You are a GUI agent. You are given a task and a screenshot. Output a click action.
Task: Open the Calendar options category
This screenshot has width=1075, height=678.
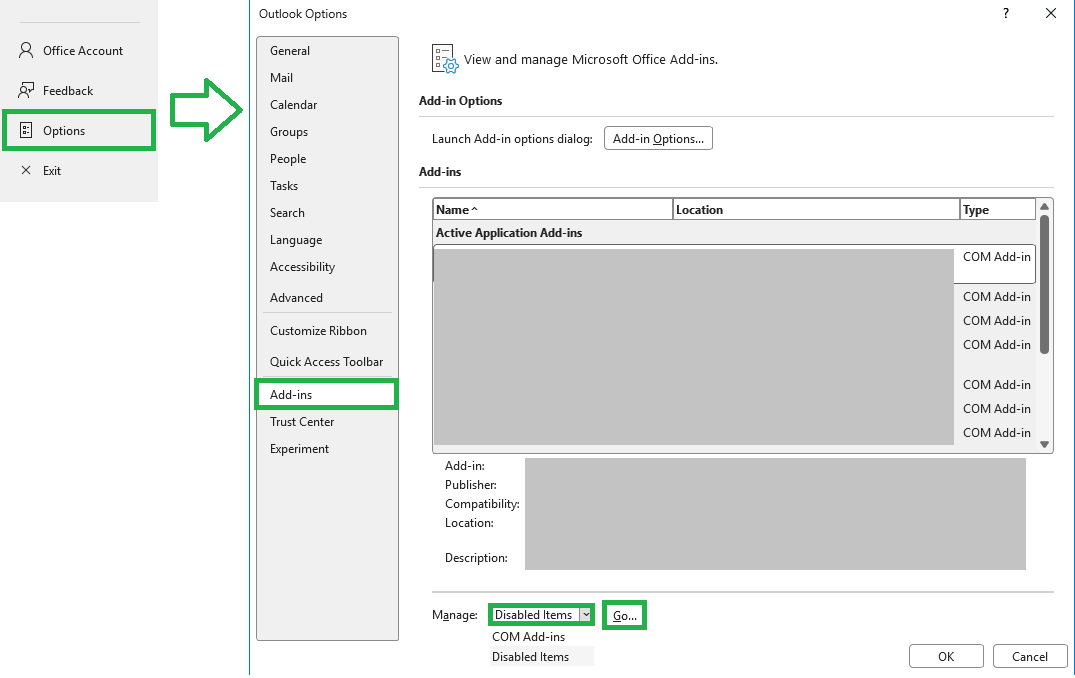point(327,105)
